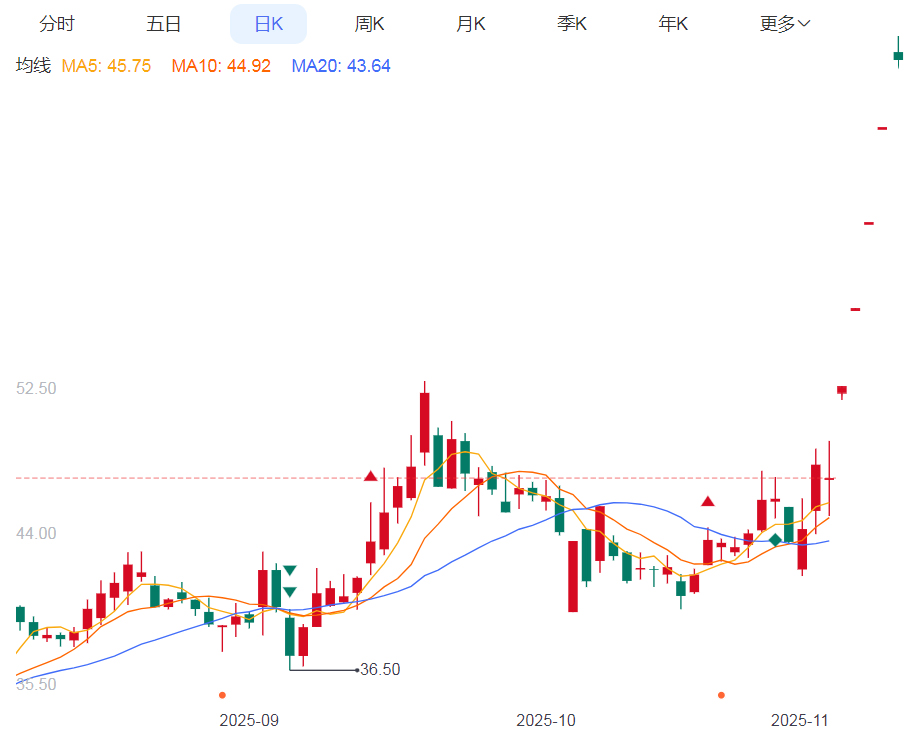924x747 pixels.
Task: Click the 2025-11 date axis label
Action: (800, 720)
